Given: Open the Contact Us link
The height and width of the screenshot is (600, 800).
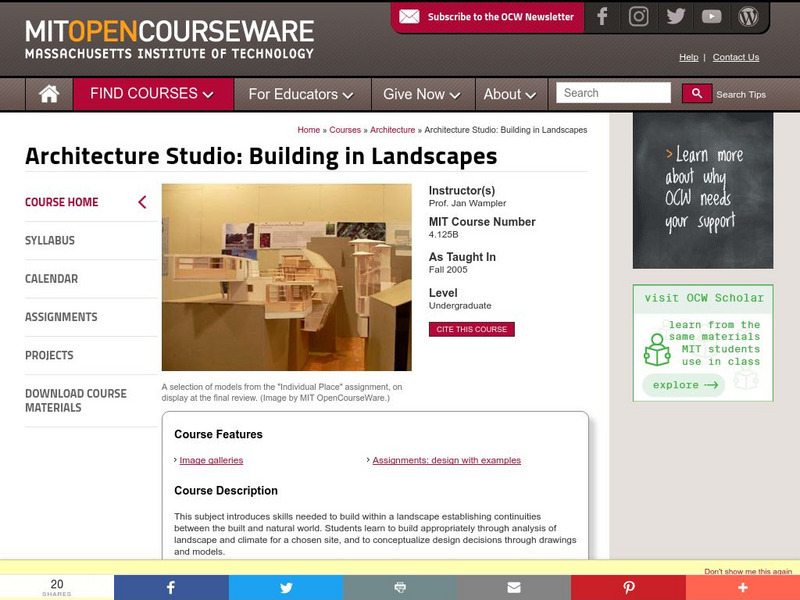Looking at the screenshot, I should point(736,57).
